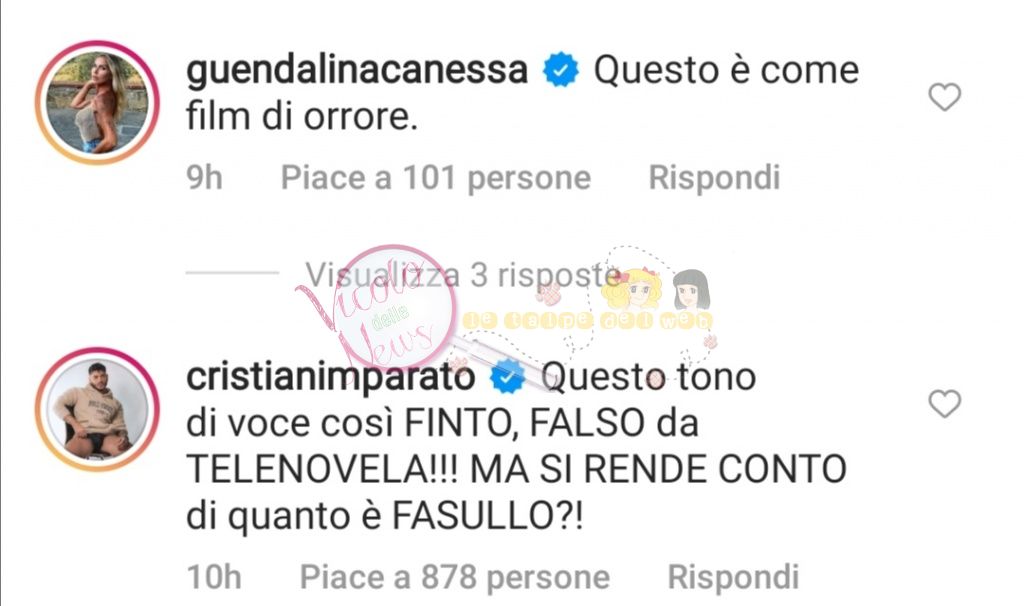Click the 9h timestamp
This screenshot has width=1024, height=606.
[204, 178]
